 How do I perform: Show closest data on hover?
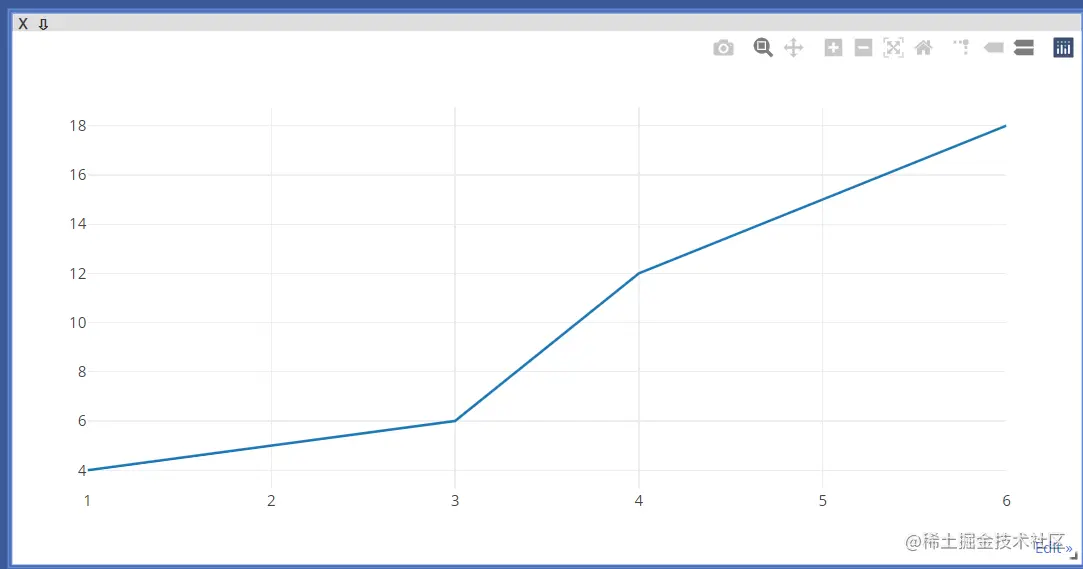coord(993,48)
